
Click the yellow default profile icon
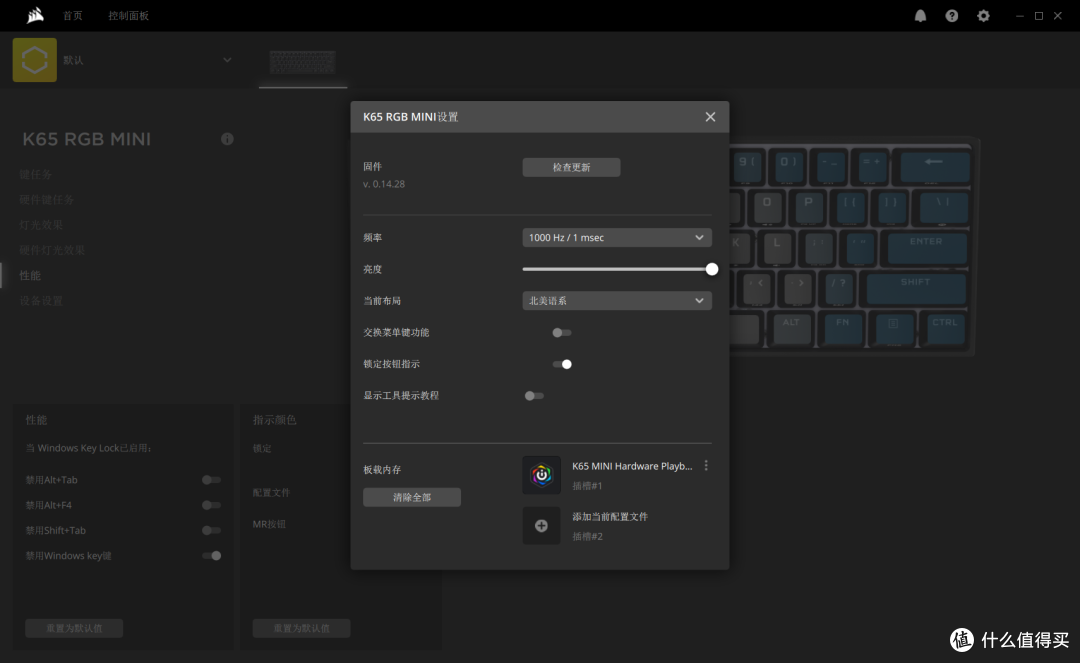coord(34,60)
